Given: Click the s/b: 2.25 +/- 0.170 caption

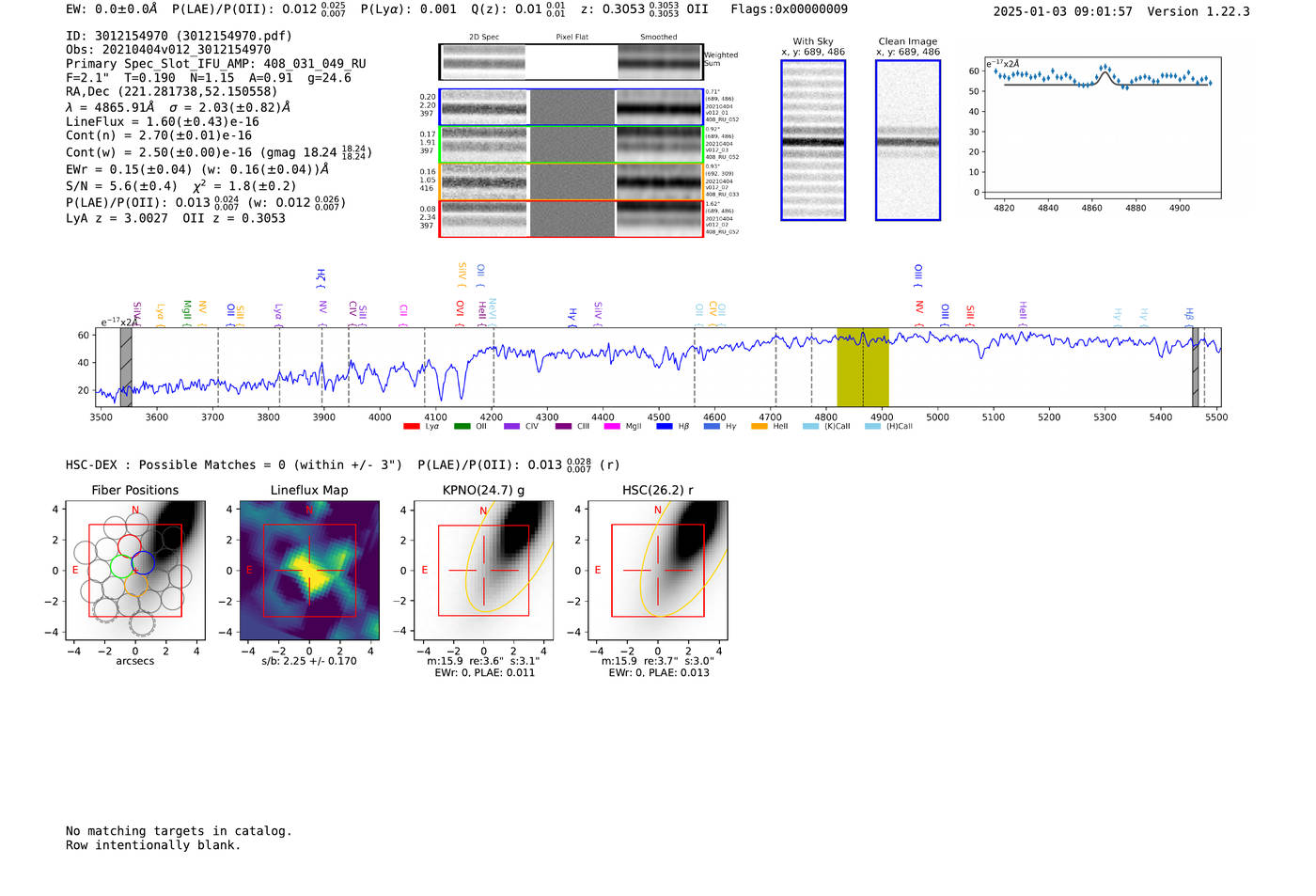Looking at the screenshot, I should click(x=309, y=661).
